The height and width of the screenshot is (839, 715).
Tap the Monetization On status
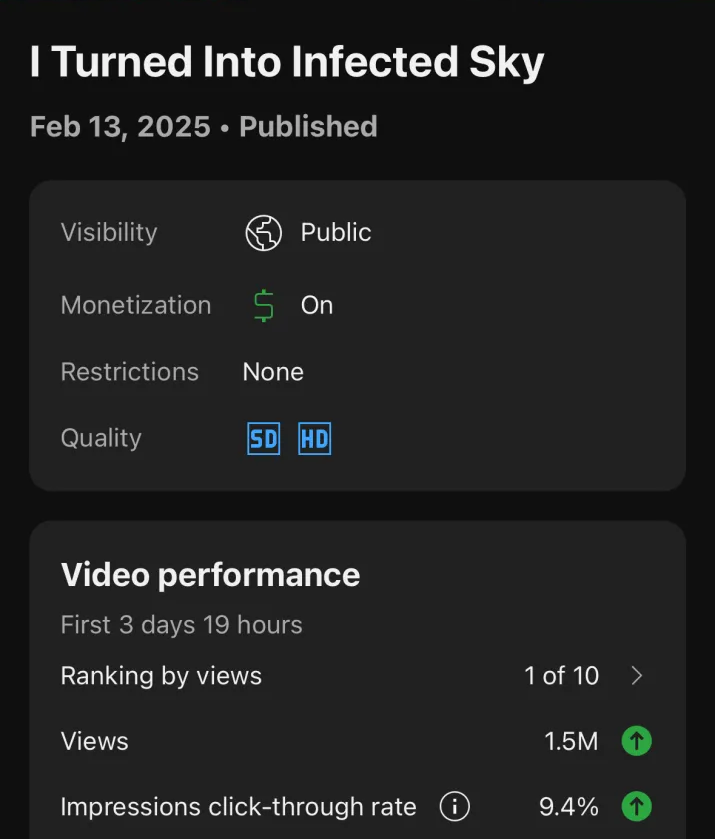[x=317, y=305]
